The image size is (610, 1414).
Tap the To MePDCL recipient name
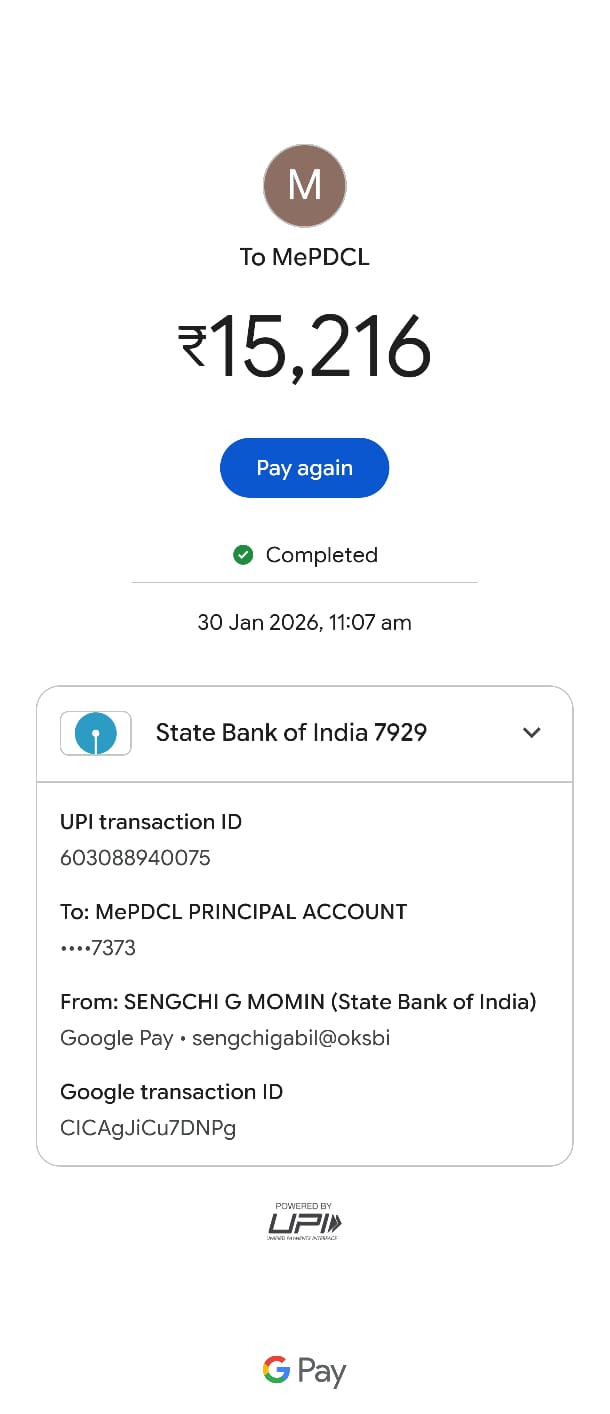point(305,257)
